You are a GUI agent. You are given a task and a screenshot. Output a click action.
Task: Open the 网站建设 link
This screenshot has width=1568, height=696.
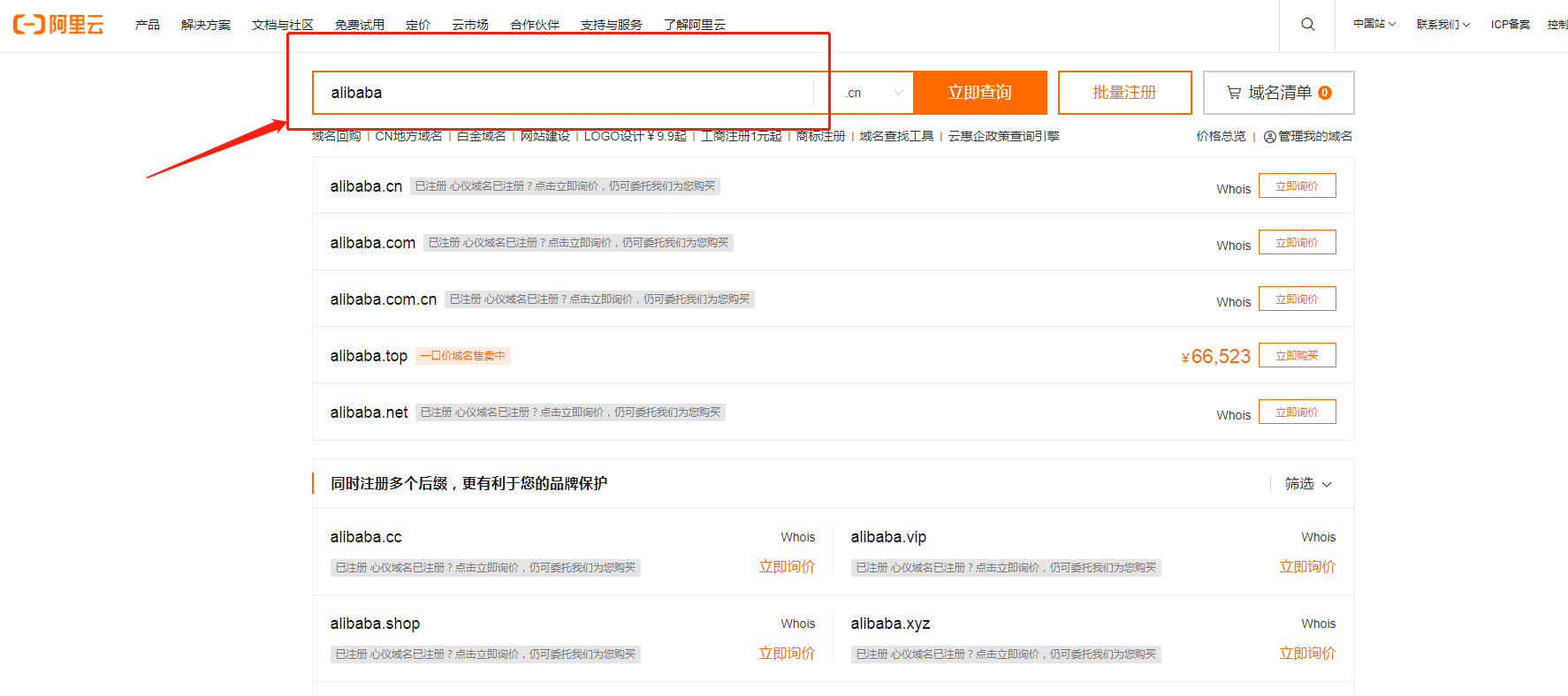(545, 136)
